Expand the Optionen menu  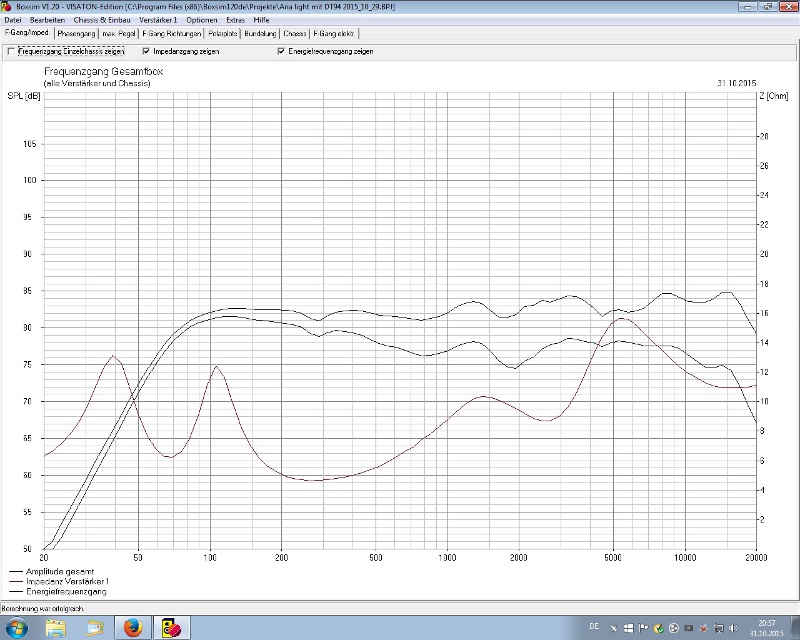pos(201,20)
